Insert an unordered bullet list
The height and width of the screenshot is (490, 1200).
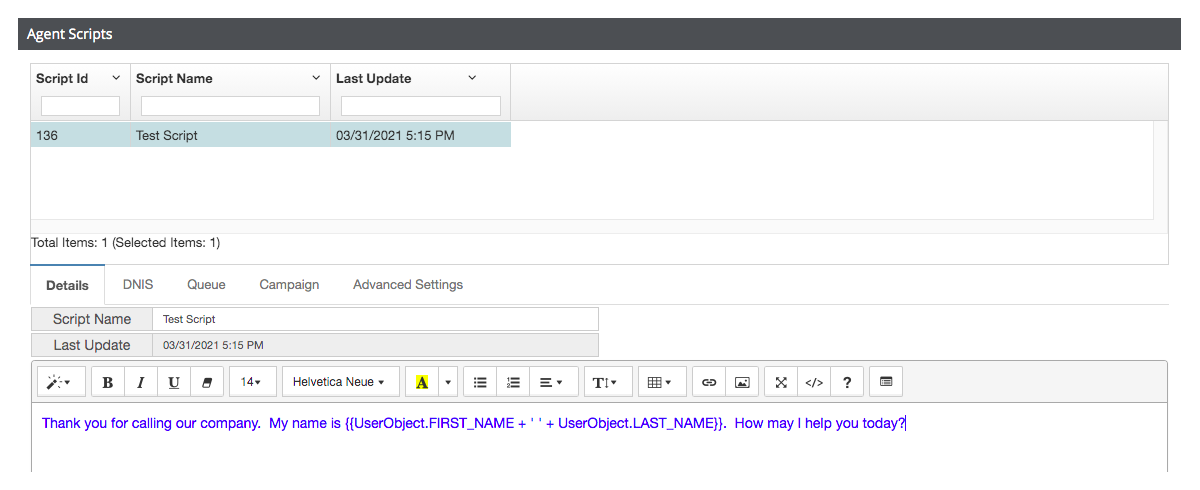(480, 382)
